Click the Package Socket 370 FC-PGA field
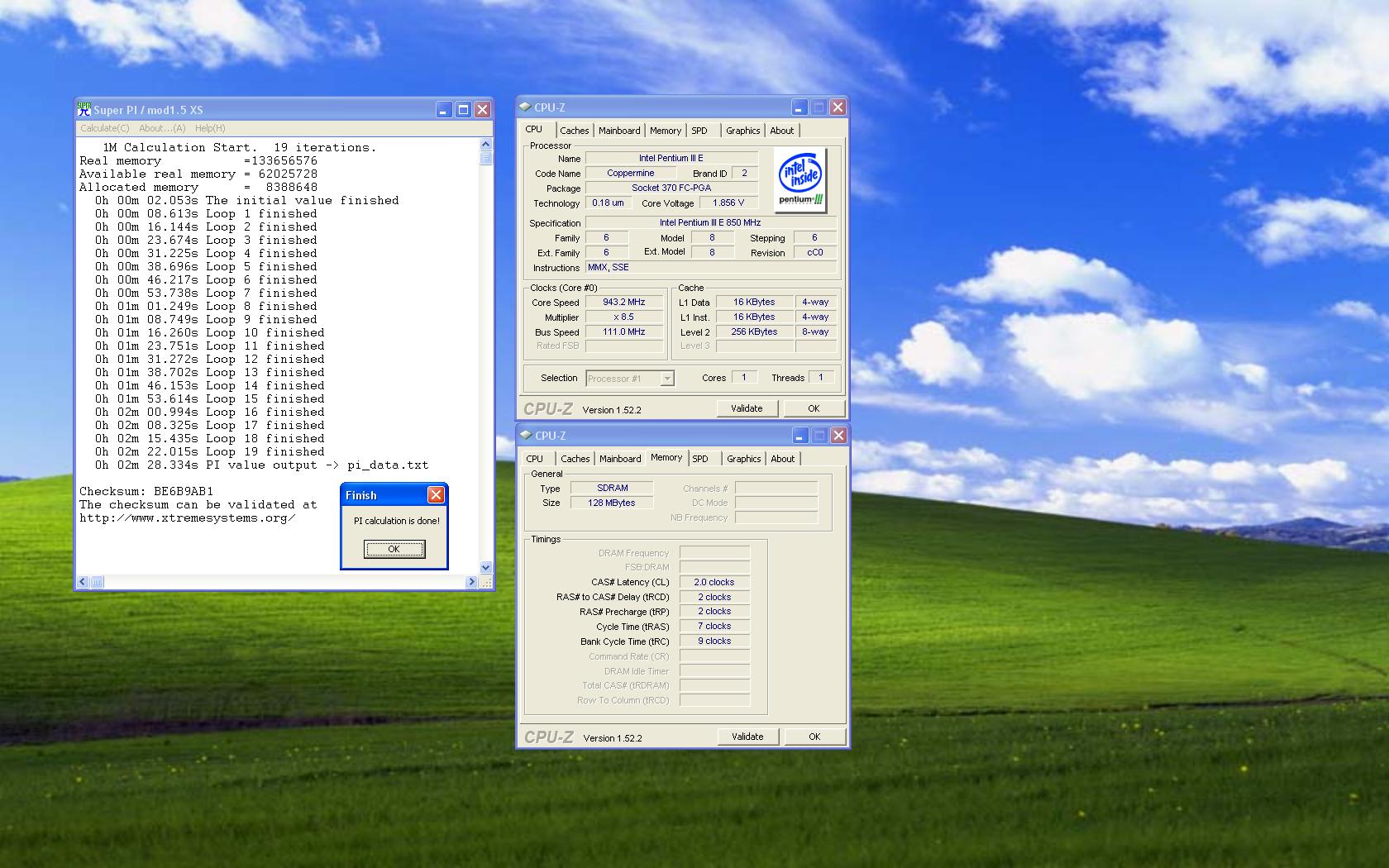The image size is (1389, 868). [x=671, y=188]
